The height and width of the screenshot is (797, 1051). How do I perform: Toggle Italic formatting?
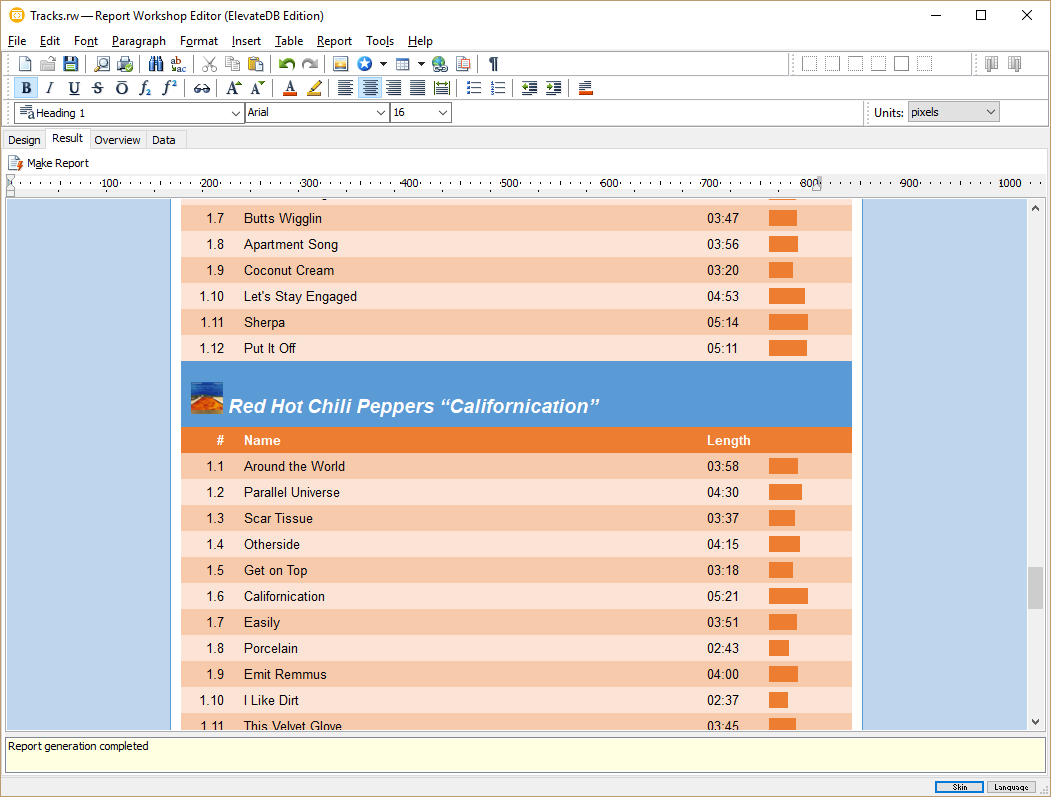(50, 88)
